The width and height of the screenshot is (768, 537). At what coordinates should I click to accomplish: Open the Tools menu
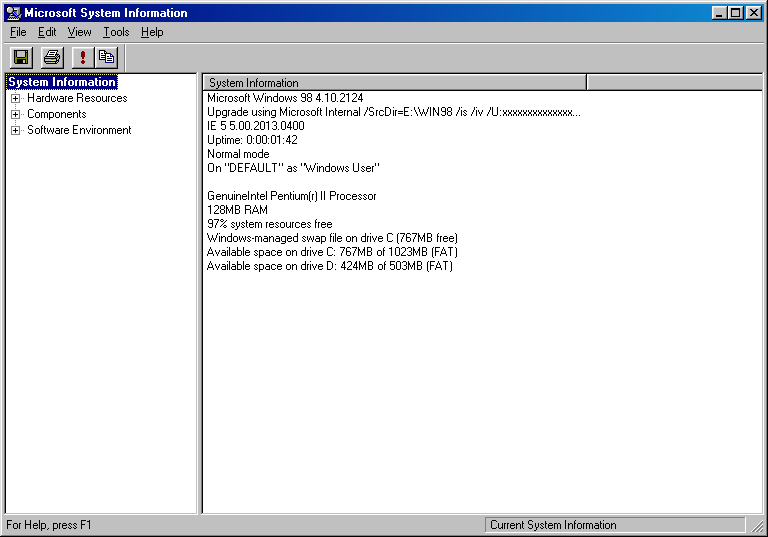click(116, 32)
